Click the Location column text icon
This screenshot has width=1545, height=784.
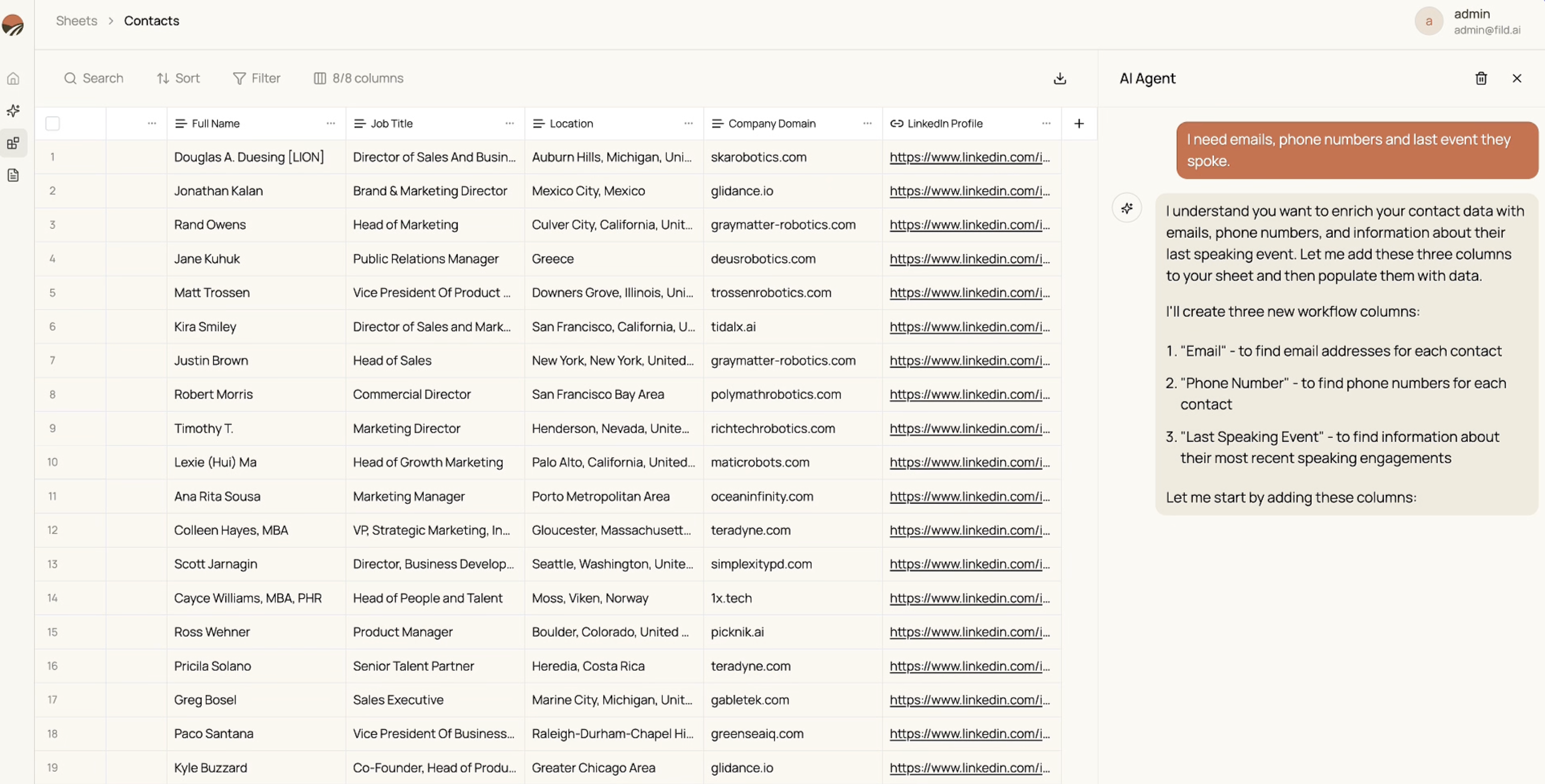coord(538,123)
